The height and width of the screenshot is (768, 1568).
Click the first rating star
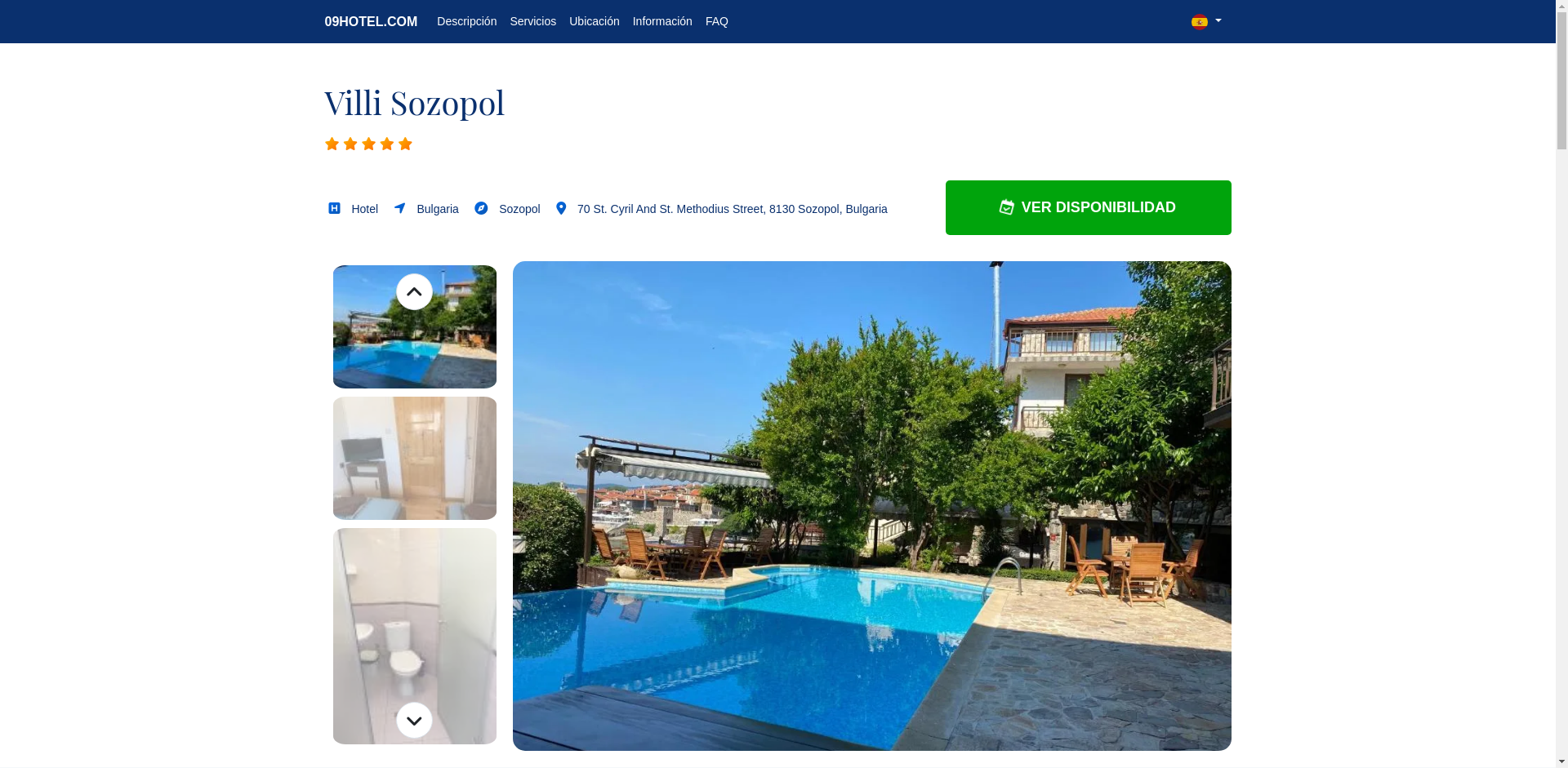[332, 144]
